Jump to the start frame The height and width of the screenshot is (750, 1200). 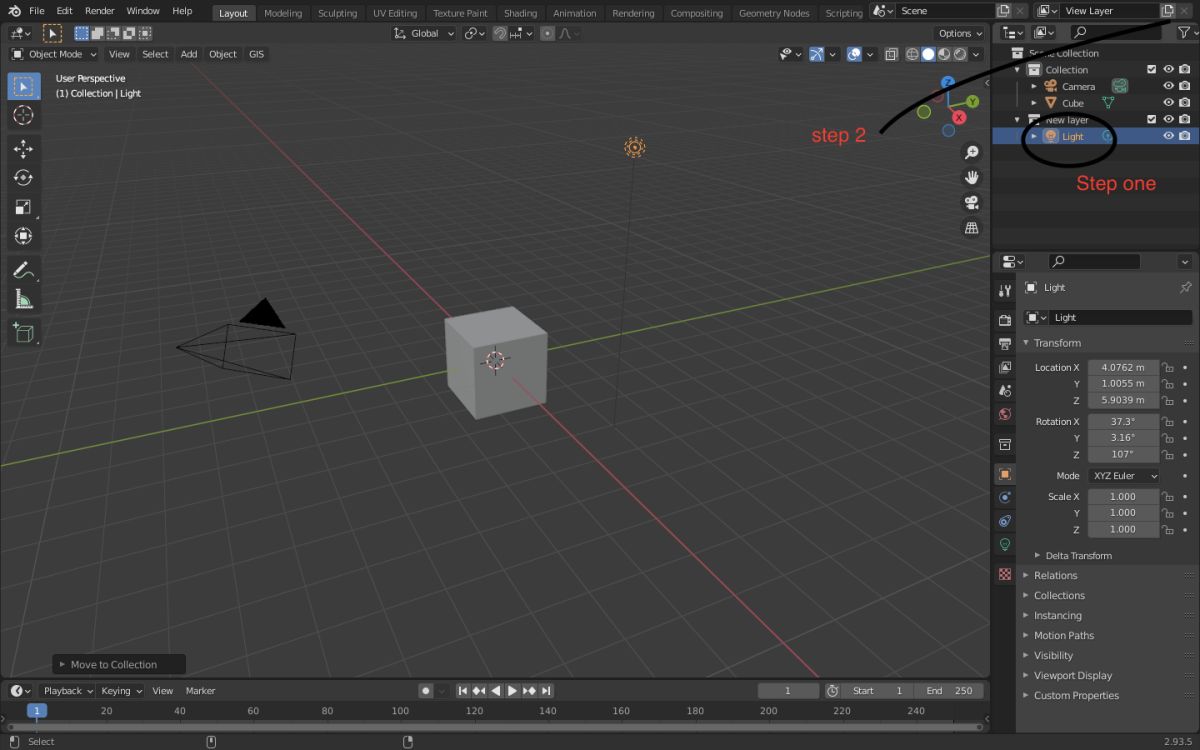tap(463, 691)
